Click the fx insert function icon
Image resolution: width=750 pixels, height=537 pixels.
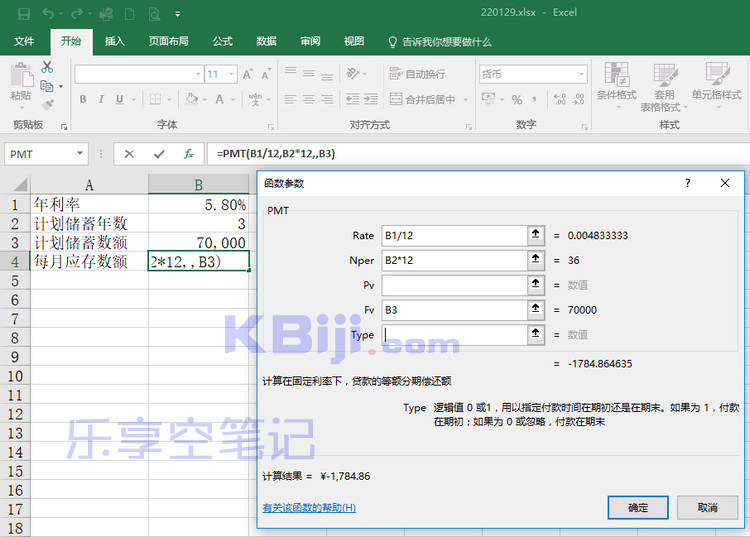tap(189, 154)
